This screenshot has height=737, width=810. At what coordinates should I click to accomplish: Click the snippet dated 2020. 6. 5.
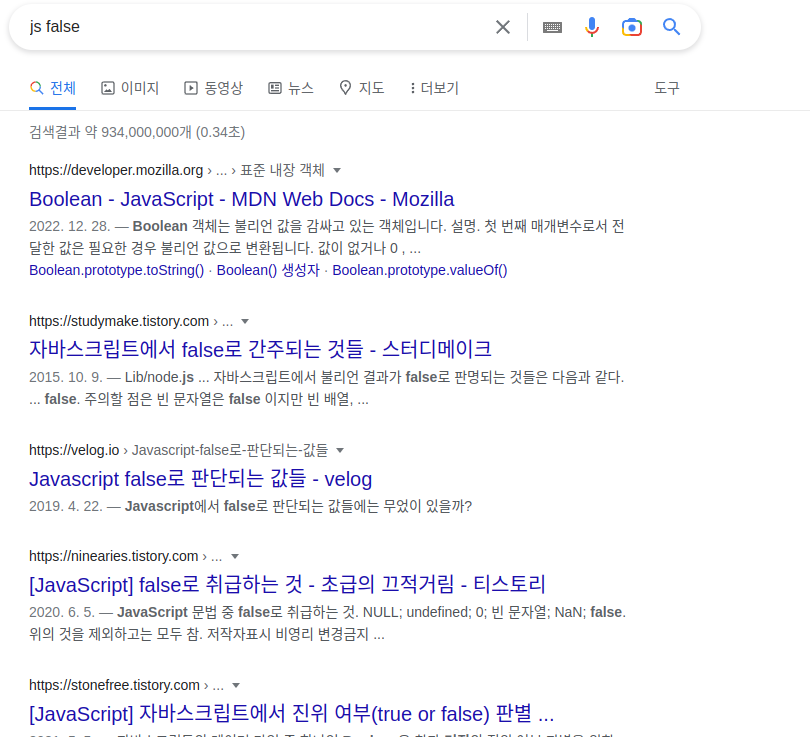point(328,623)
